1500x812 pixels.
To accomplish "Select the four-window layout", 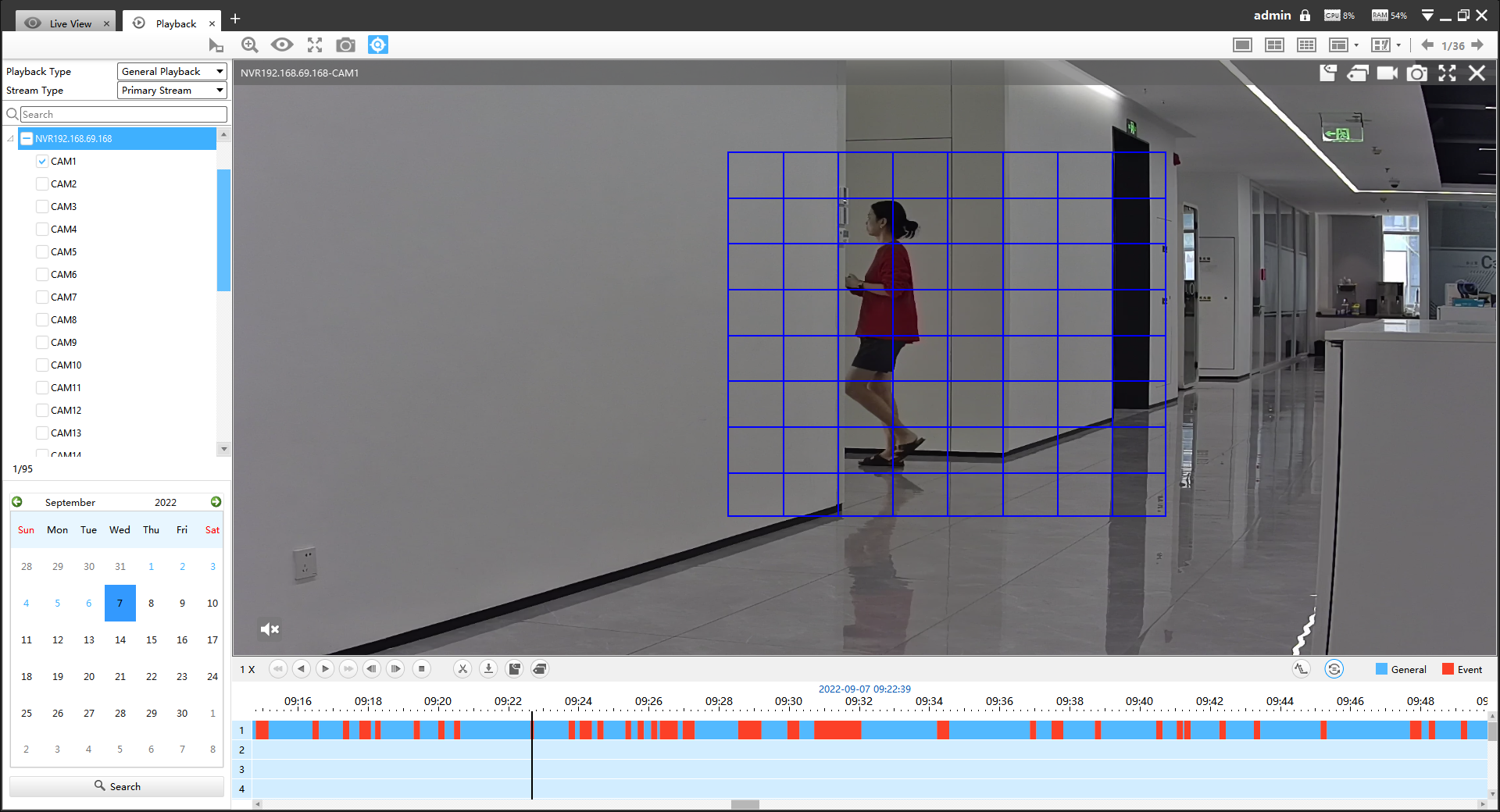I will pos(1274,45).
